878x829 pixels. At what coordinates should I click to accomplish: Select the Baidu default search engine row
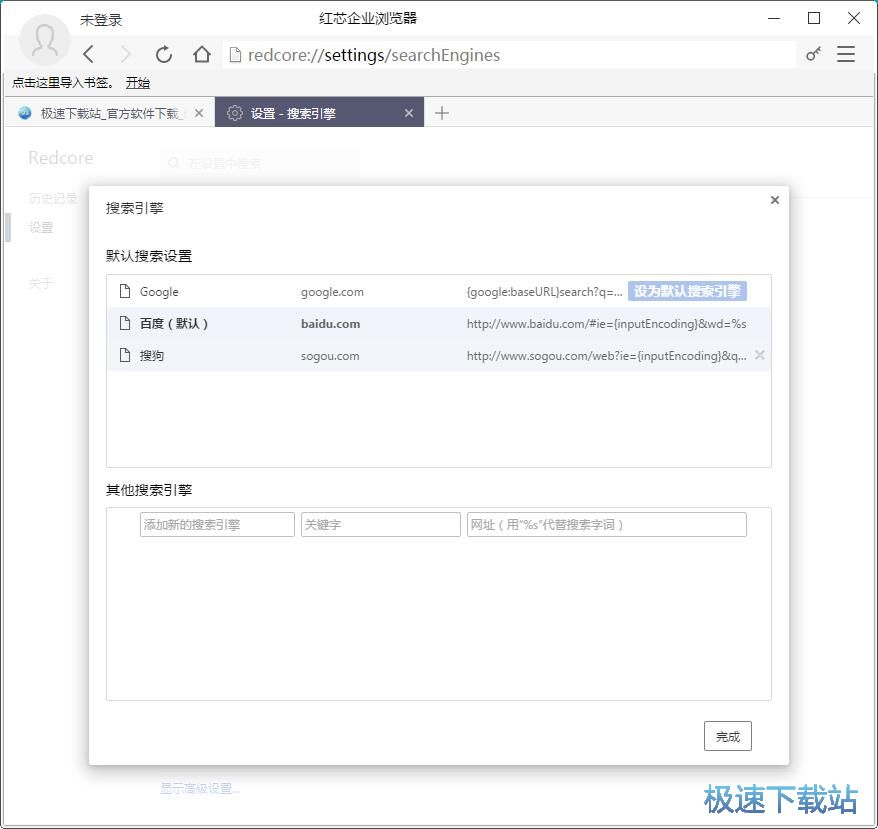(x=438, y=323)
